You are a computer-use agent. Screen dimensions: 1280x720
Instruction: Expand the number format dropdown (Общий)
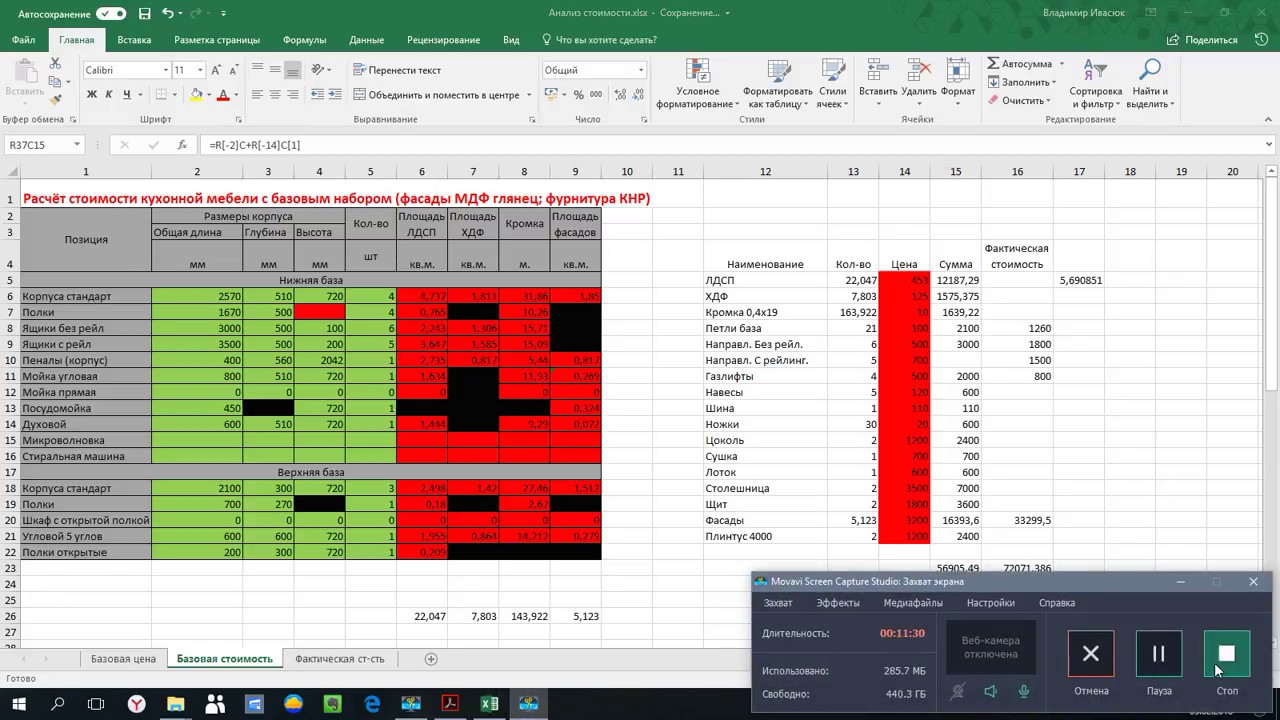[x=641, y=70]
